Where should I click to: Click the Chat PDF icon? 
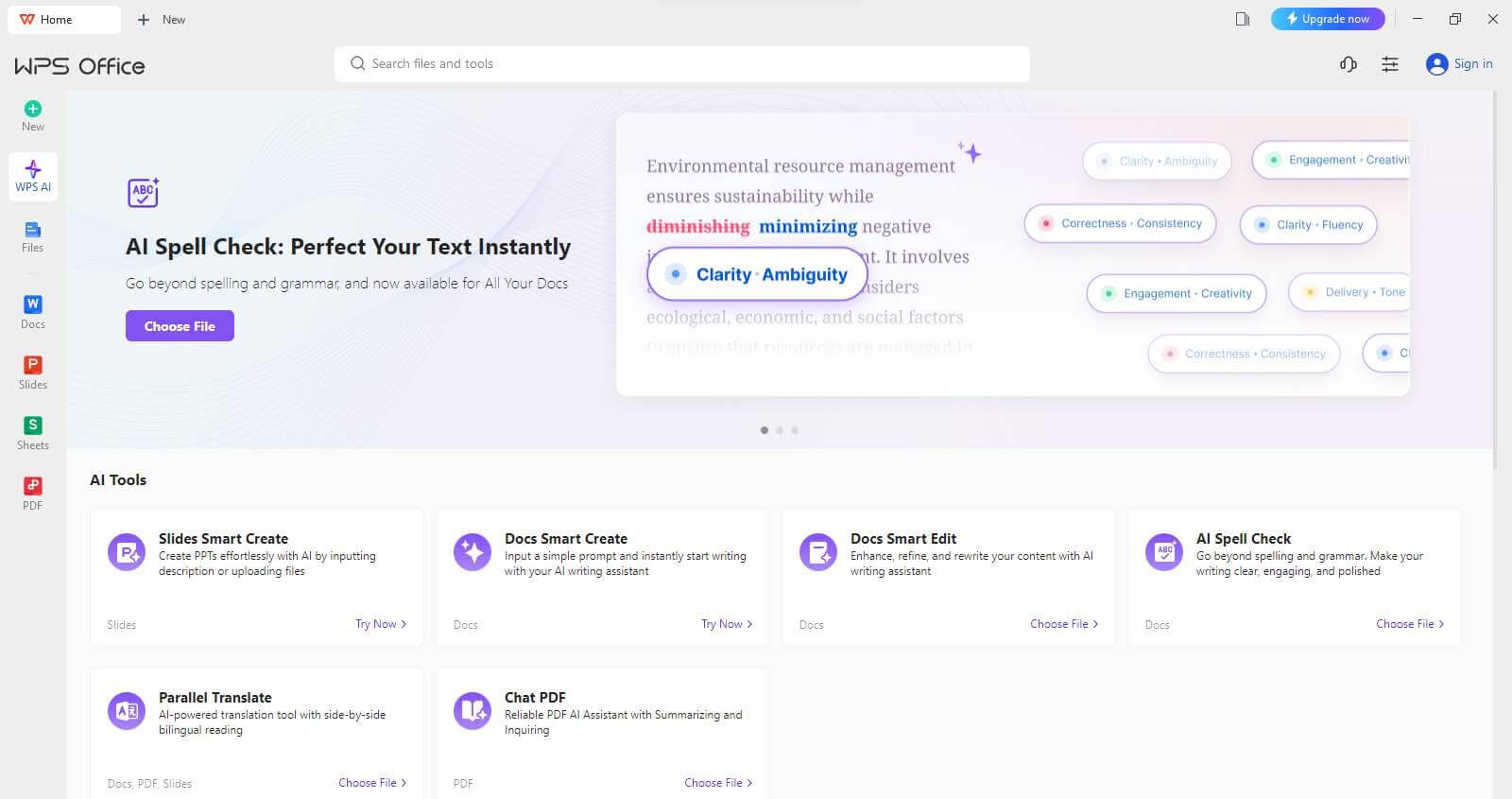(472, 710)
